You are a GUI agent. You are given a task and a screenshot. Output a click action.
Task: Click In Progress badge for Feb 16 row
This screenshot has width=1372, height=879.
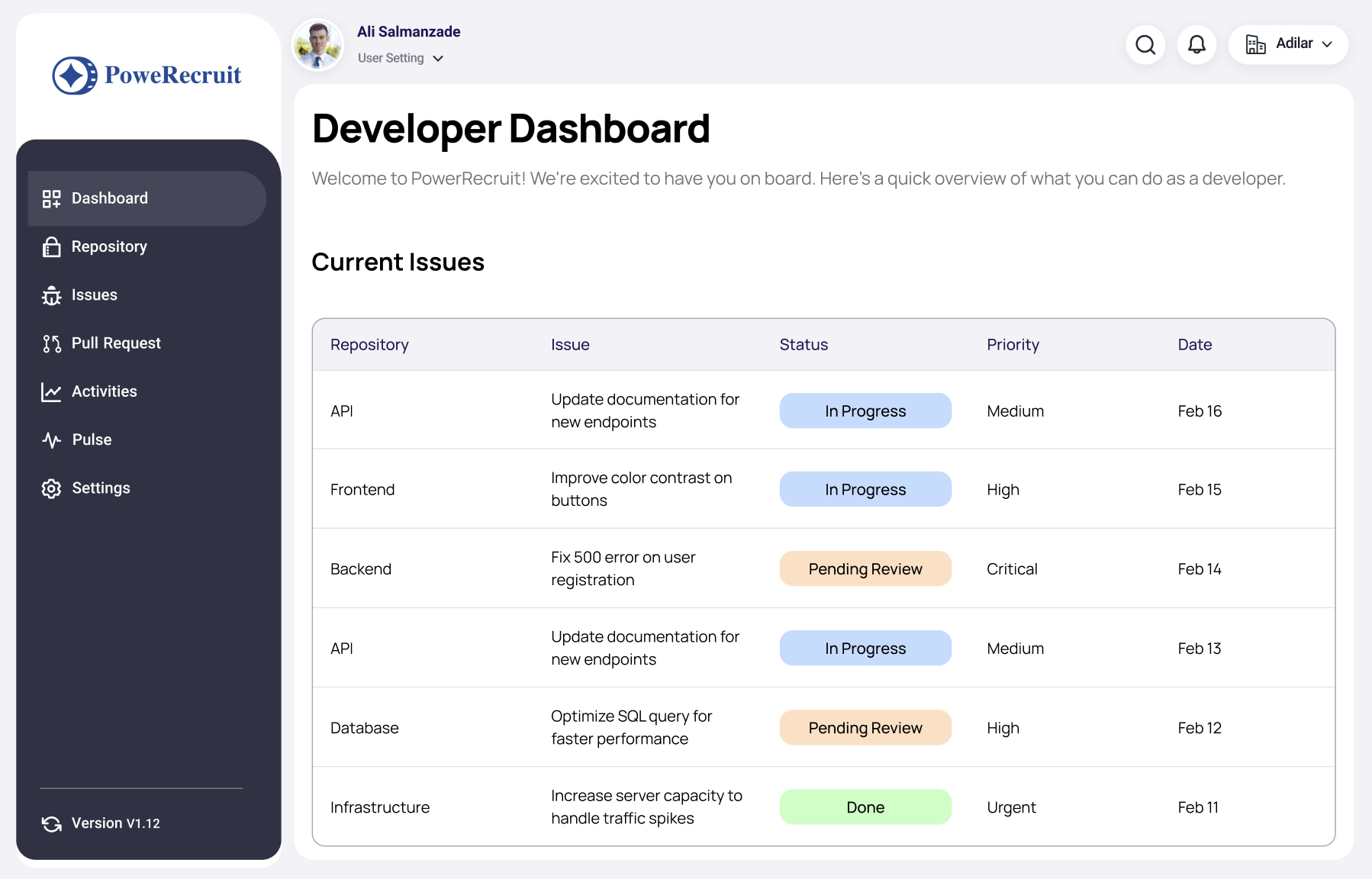pos(865,411)
